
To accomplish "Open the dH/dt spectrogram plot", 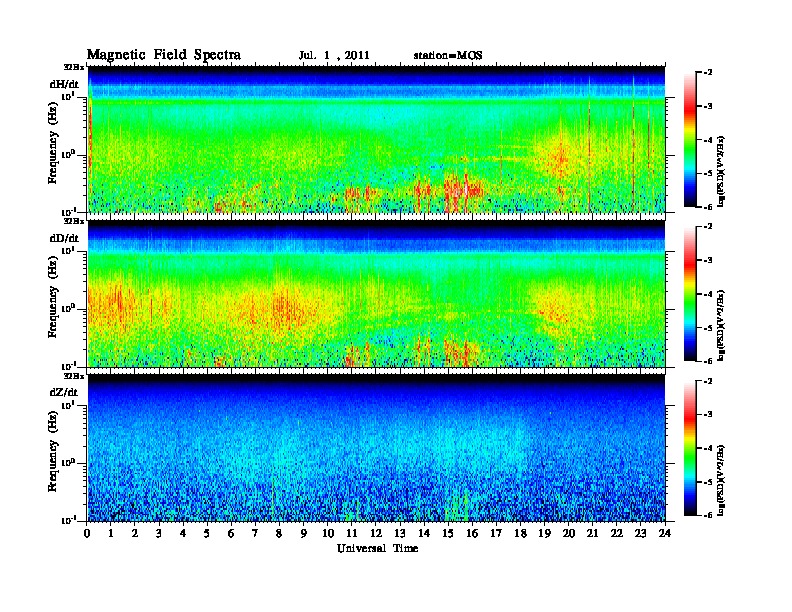I will (376, 139).
